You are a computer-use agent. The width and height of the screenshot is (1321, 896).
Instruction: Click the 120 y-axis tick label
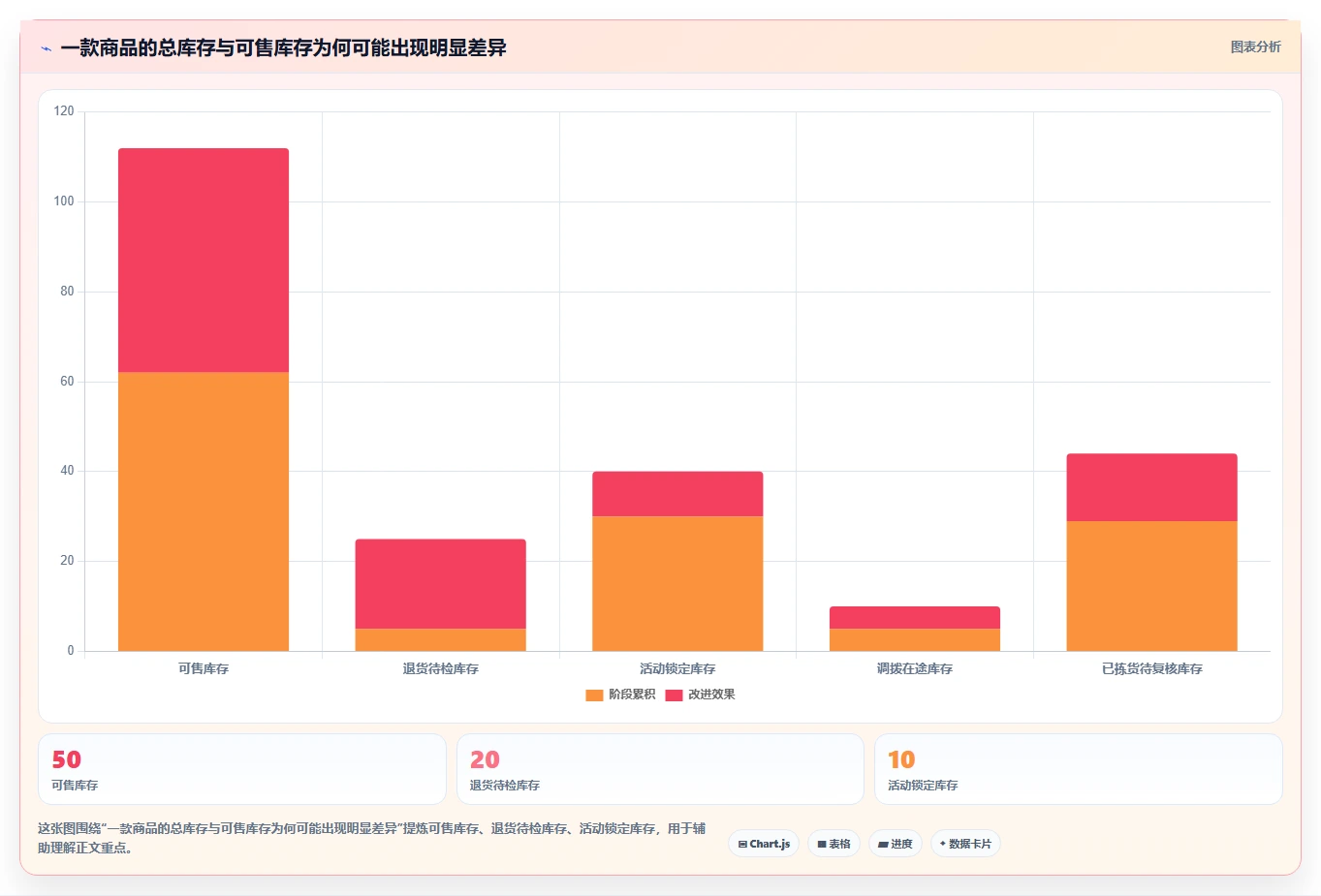tap(64, 111)
